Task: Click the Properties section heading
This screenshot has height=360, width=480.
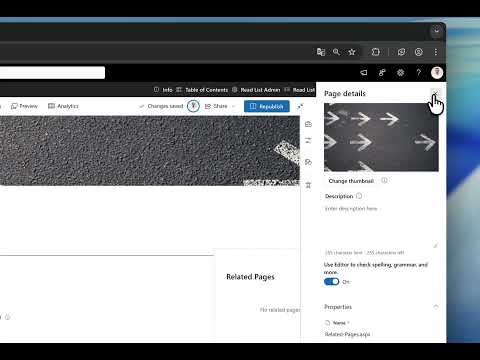Action: pyautogui.click(x=338, y=307)
